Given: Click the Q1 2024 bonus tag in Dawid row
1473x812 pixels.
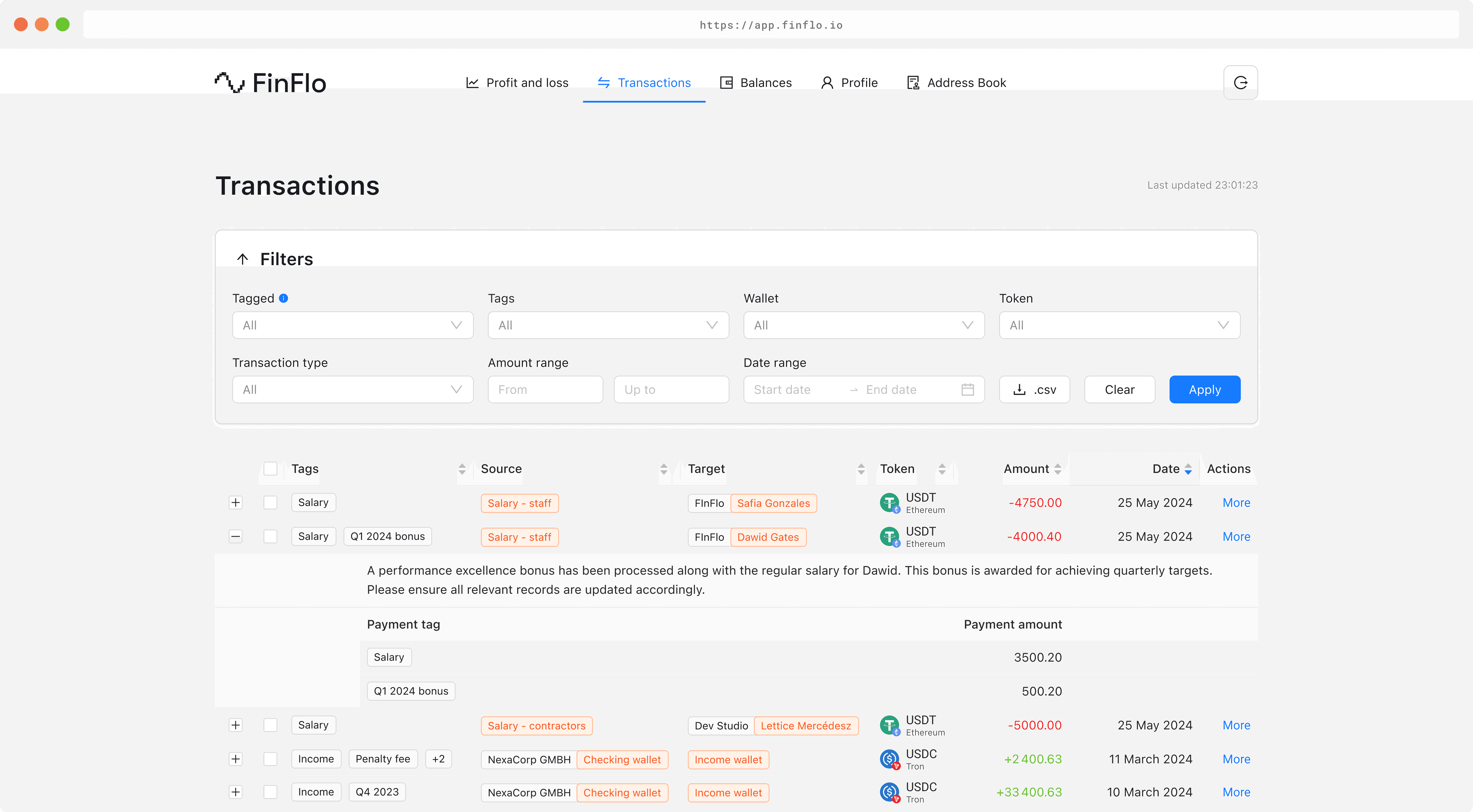Looking at the screenshot, I should pyautogui.click(x=388, y=536).
